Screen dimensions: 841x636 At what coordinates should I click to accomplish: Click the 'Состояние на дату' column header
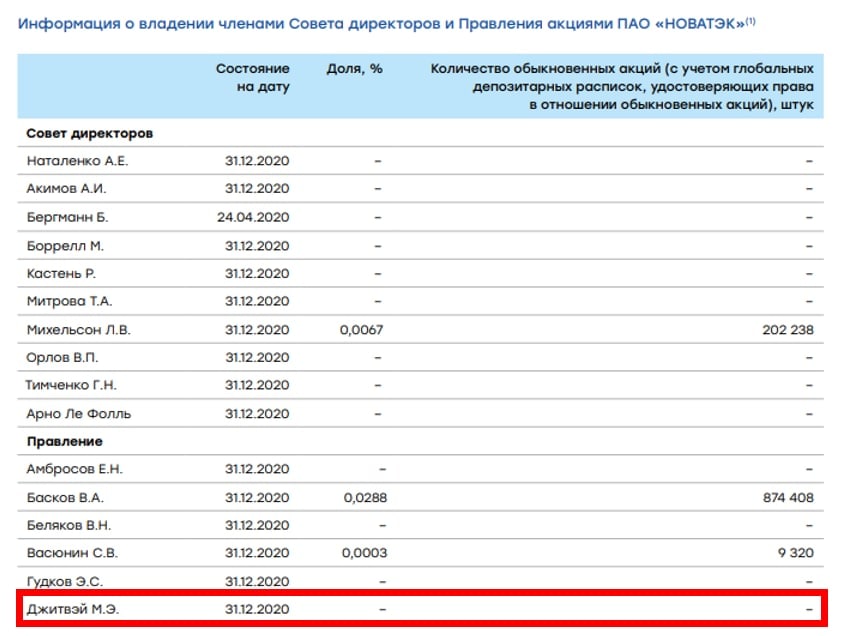[x=253, y=77]
